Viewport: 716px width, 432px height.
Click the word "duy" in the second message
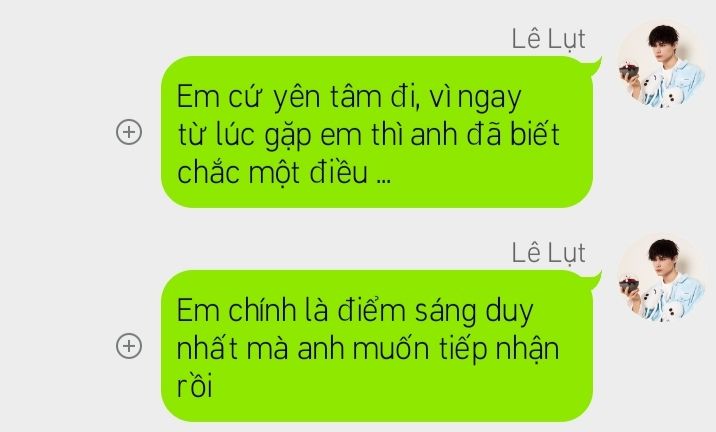tap(509, 312)
